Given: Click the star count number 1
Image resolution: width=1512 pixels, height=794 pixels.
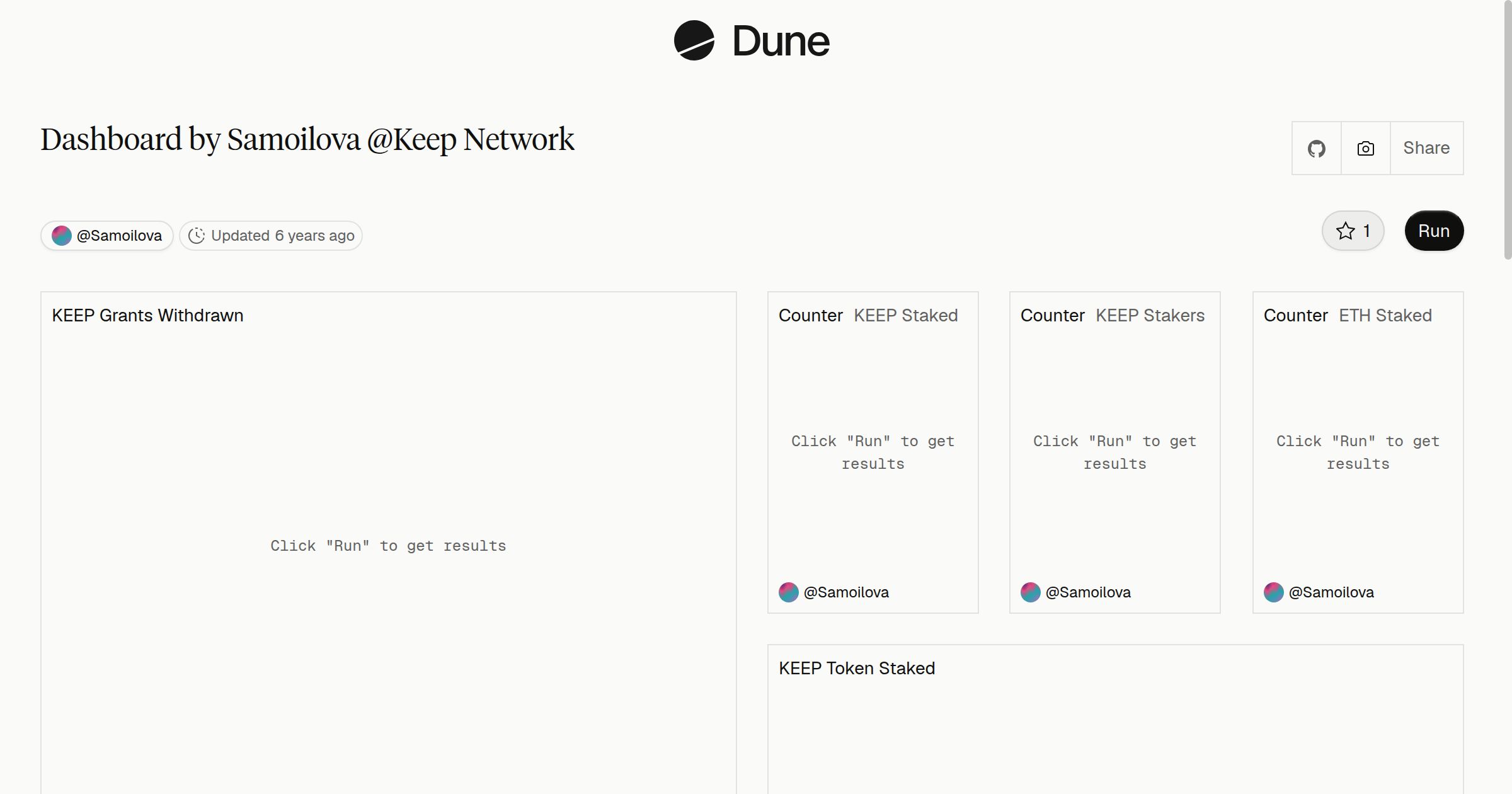Looking at the screenshot, I should coord(1366,231).
